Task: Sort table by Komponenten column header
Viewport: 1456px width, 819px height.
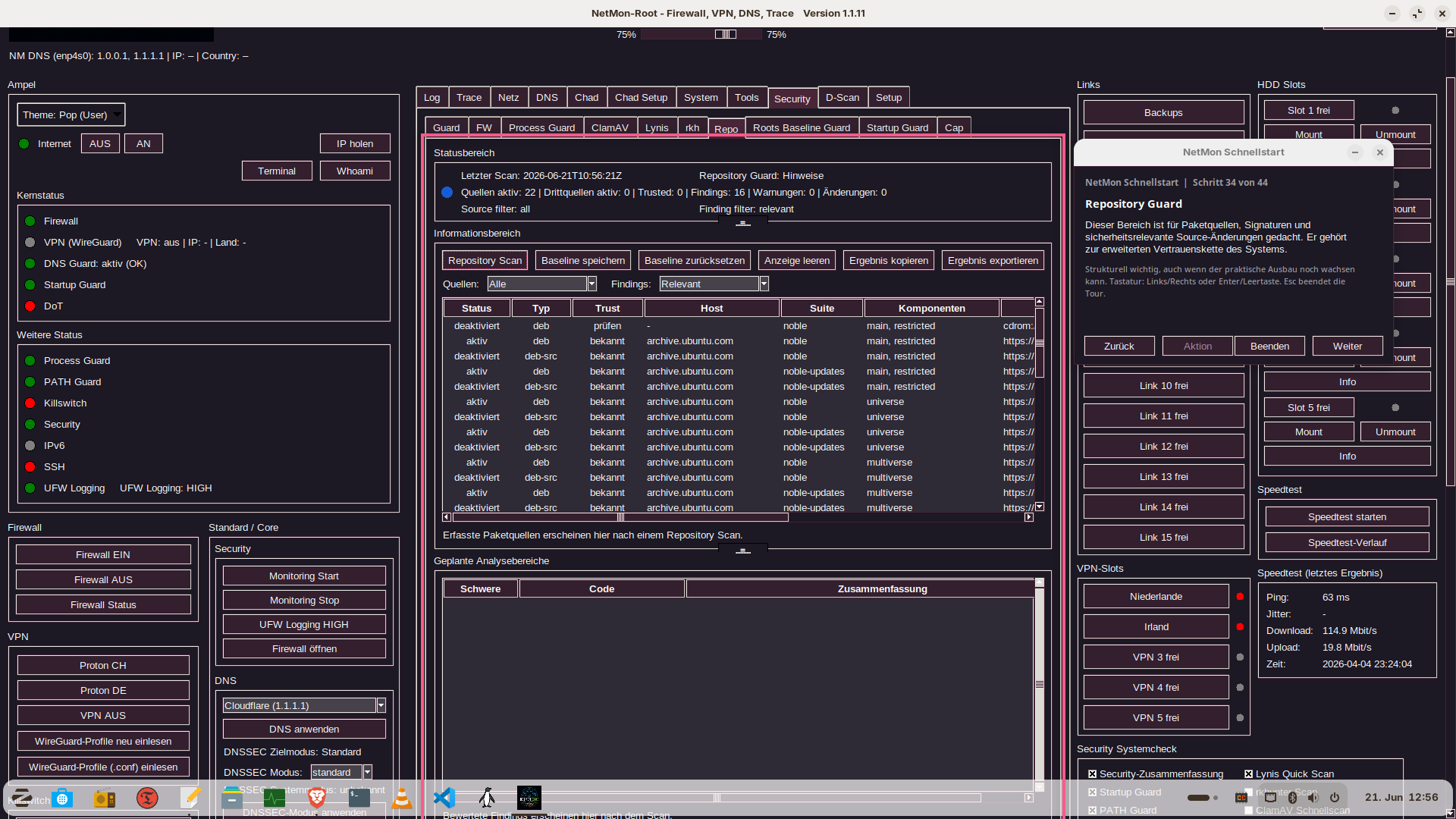Action: click(932, 309)
